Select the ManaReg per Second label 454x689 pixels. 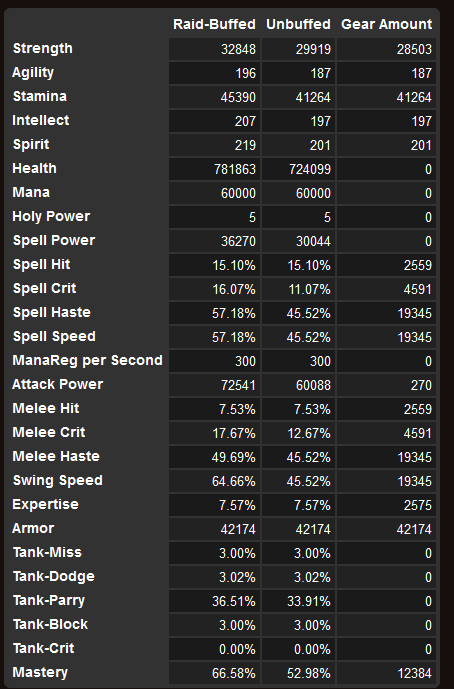[87, 360]
